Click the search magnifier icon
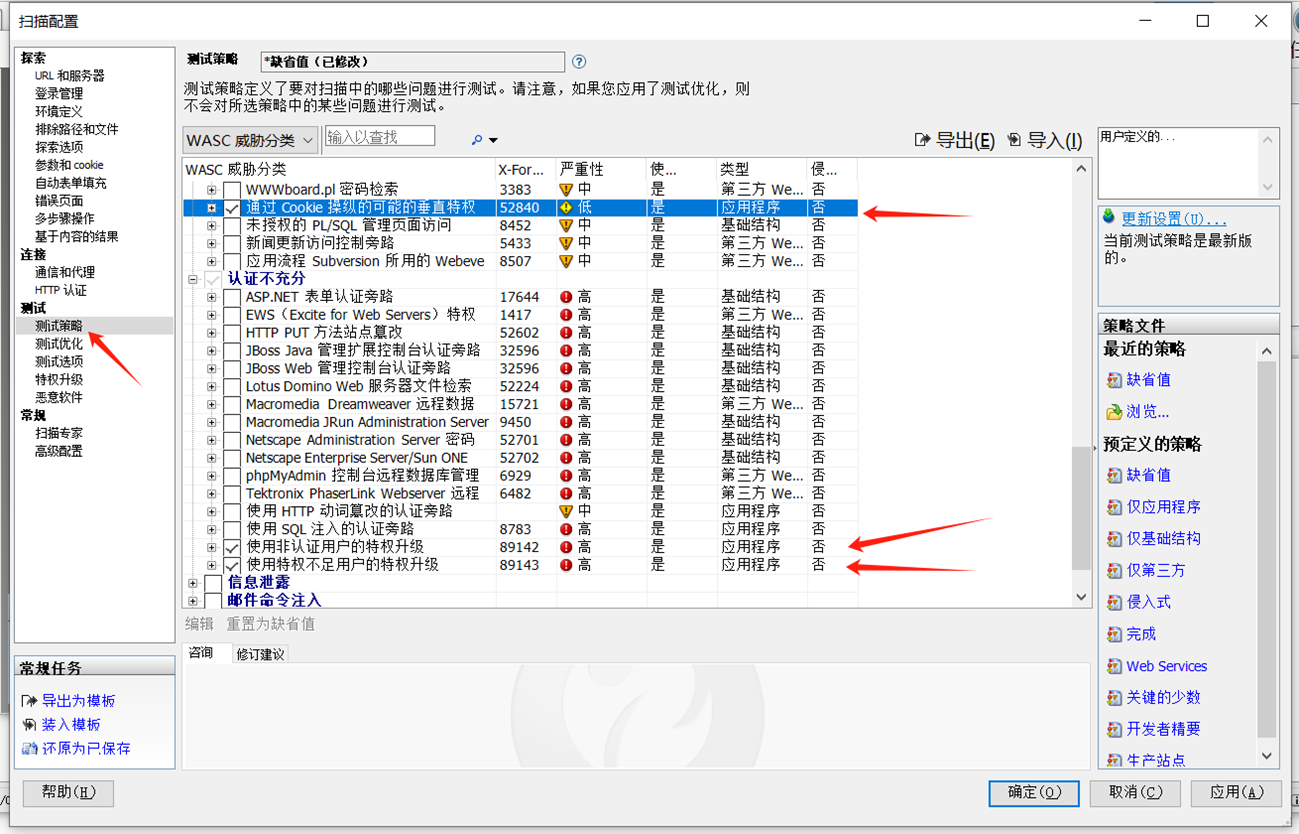Image resolution: width=1299 pixels, height=834 pixels. (x=477, y=140)
